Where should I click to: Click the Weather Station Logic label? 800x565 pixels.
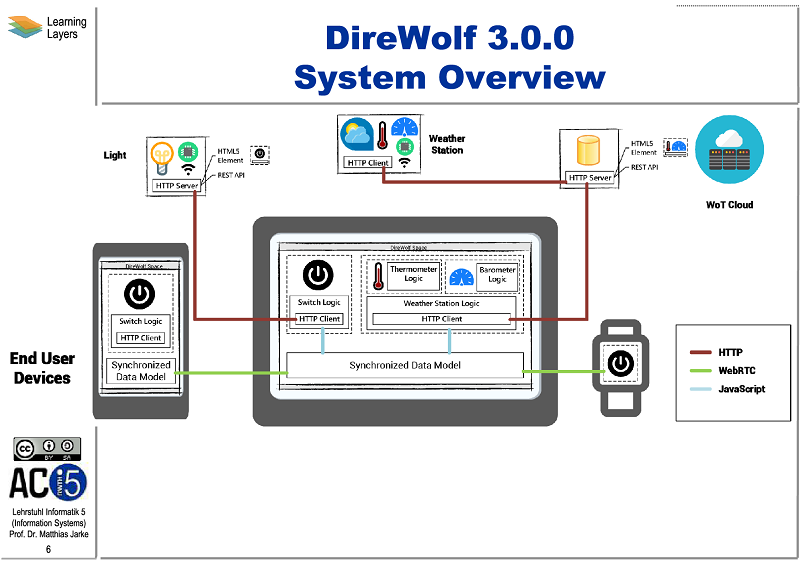pos(441,303)
